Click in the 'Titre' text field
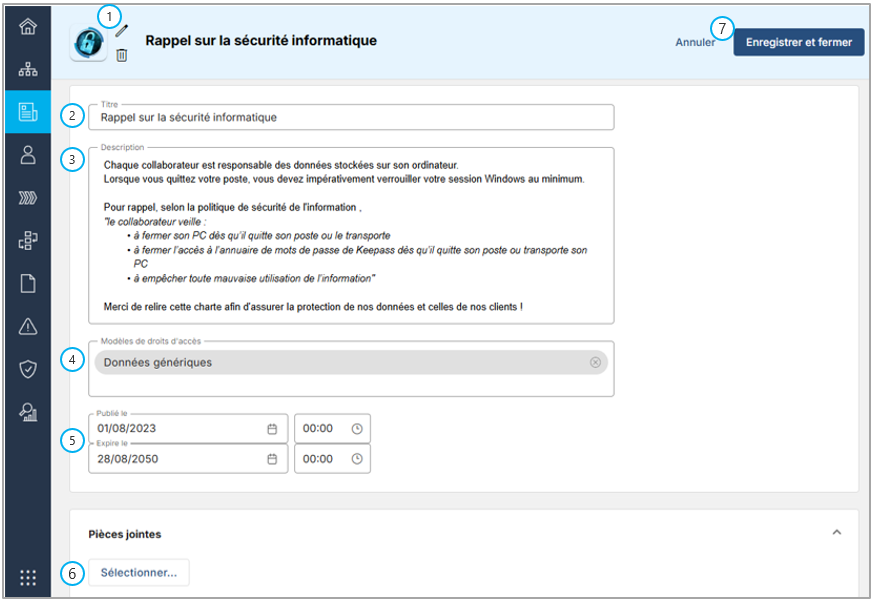Image resolution: width=873 pixels, height=599 pixels. point(350,117)
